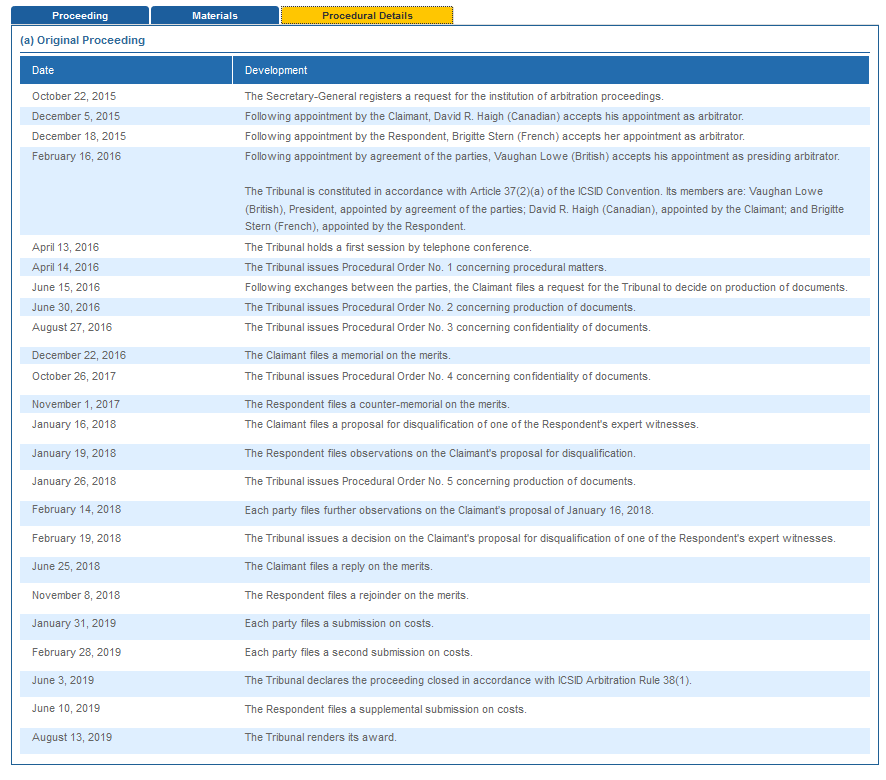Click the counter-memorial on the merits entry

click(x=377, y=404)
